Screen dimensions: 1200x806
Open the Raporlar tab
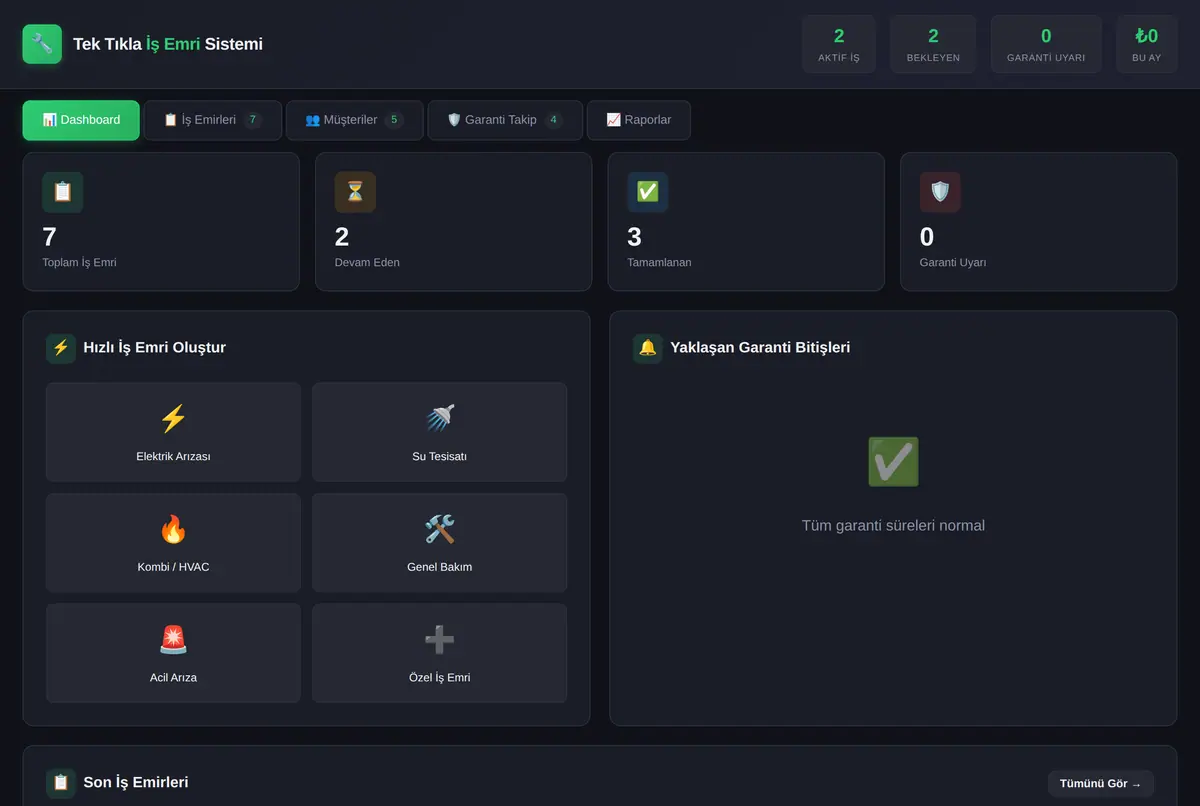pos(639,120)
